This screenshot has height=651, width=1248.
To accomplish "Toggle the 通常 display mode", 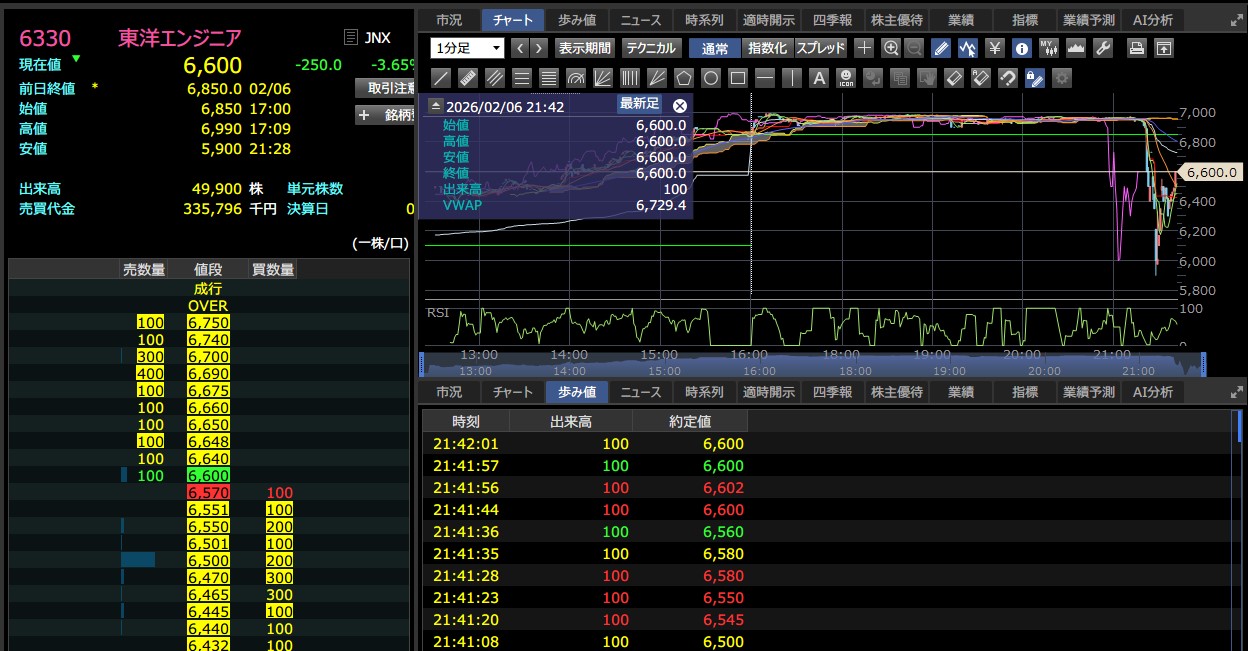I will (715, 48).
